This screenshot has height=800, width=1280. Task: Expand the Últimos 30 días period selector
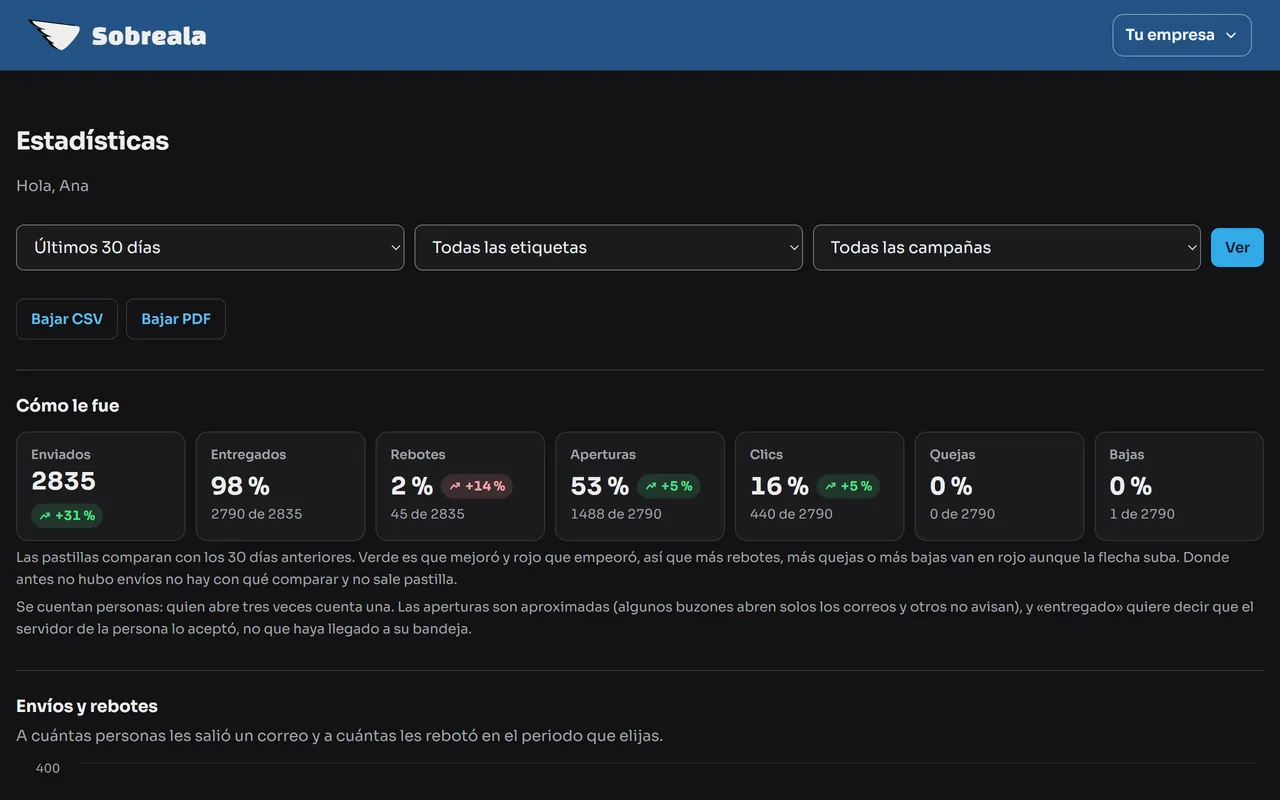(x=210, y=247)
